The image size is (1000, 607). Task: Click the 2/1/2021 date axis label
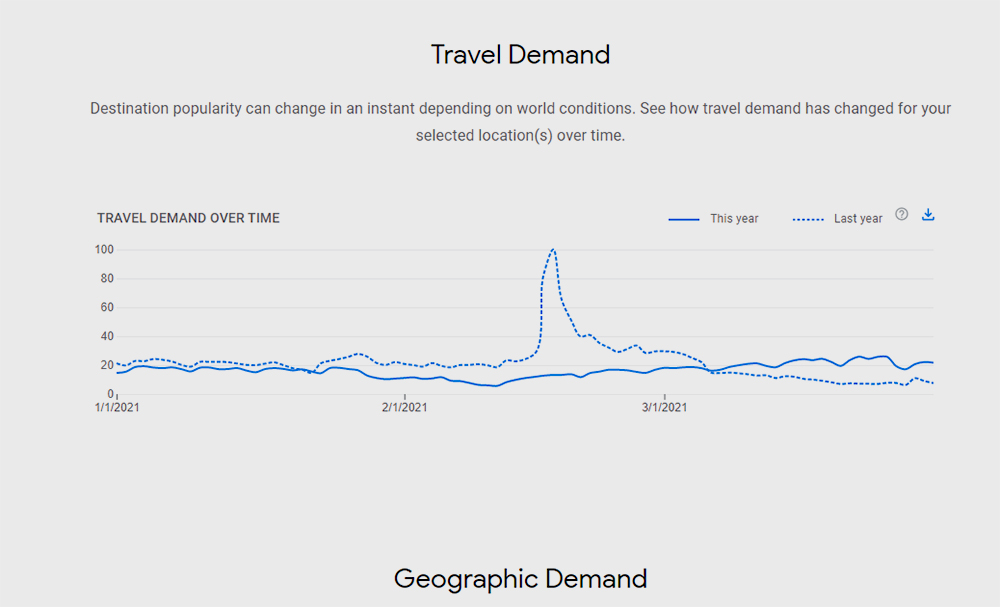tap(405, 407)
